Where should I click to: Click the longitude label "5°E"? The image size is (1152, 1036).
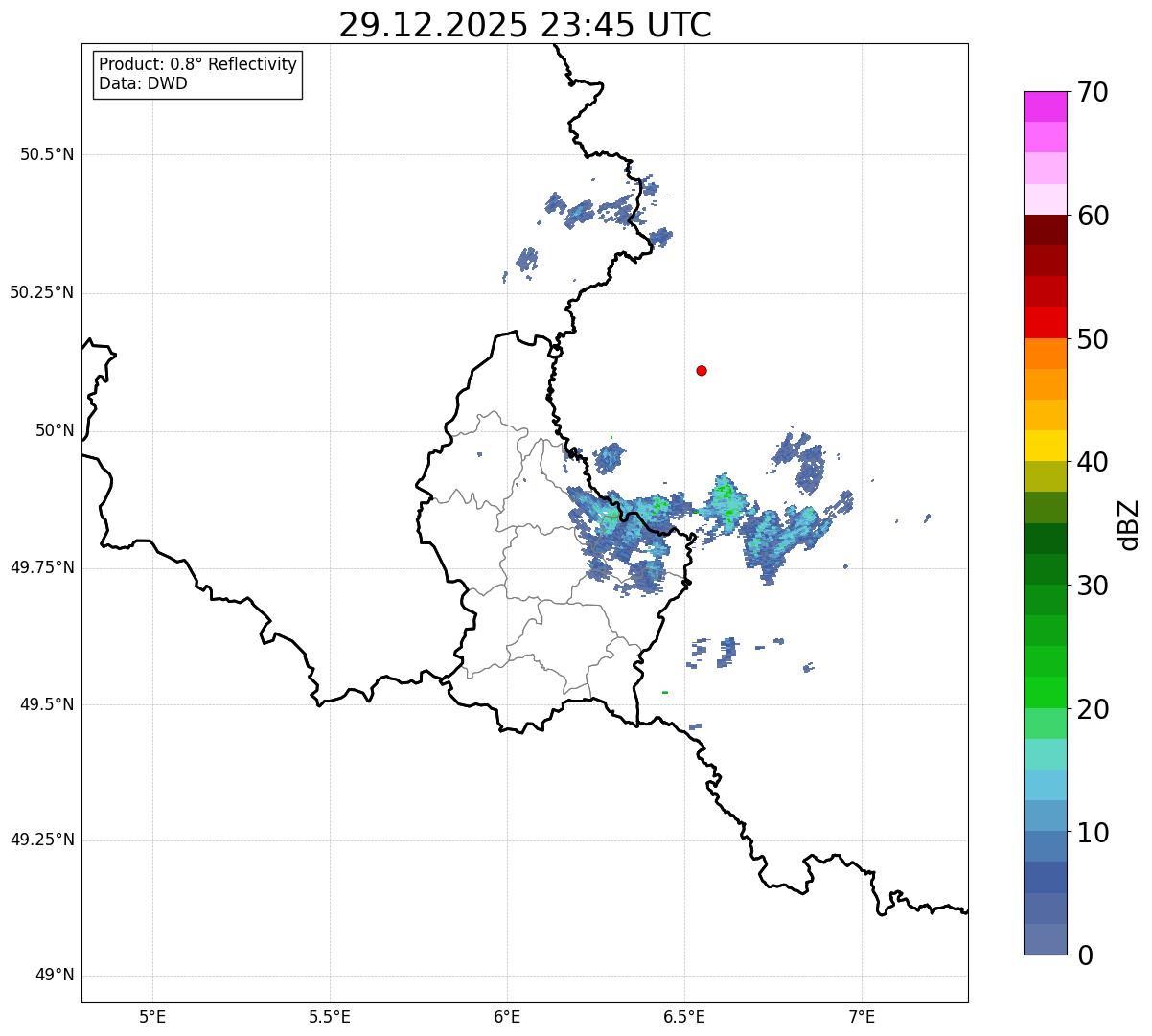(x=152, y=1016)
